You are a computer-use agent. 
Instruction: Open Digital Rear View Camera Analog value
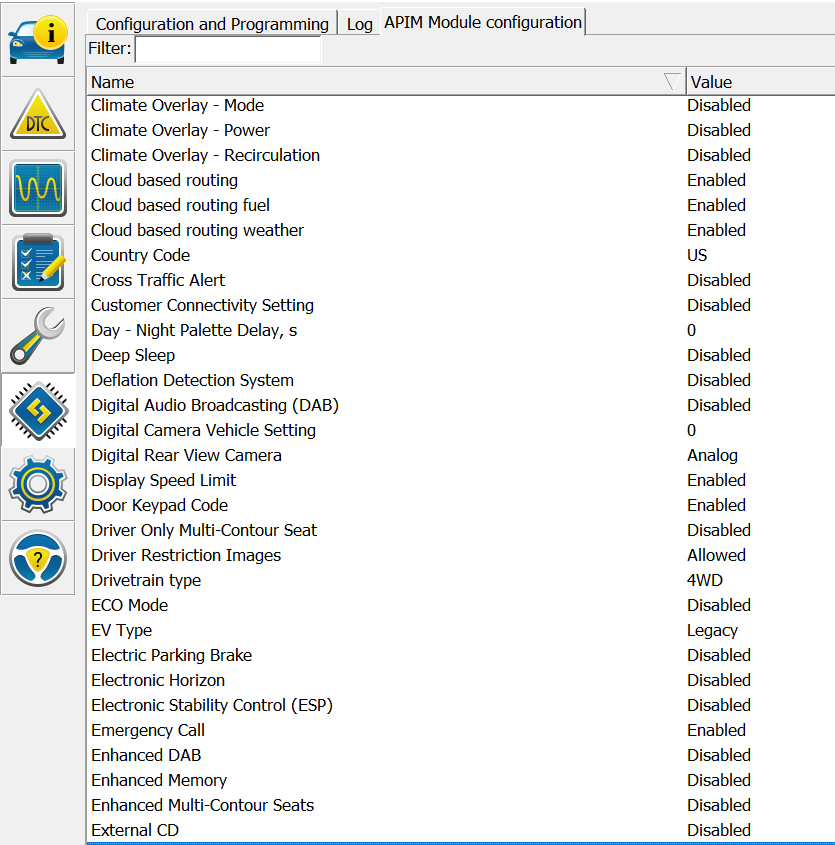712,455
